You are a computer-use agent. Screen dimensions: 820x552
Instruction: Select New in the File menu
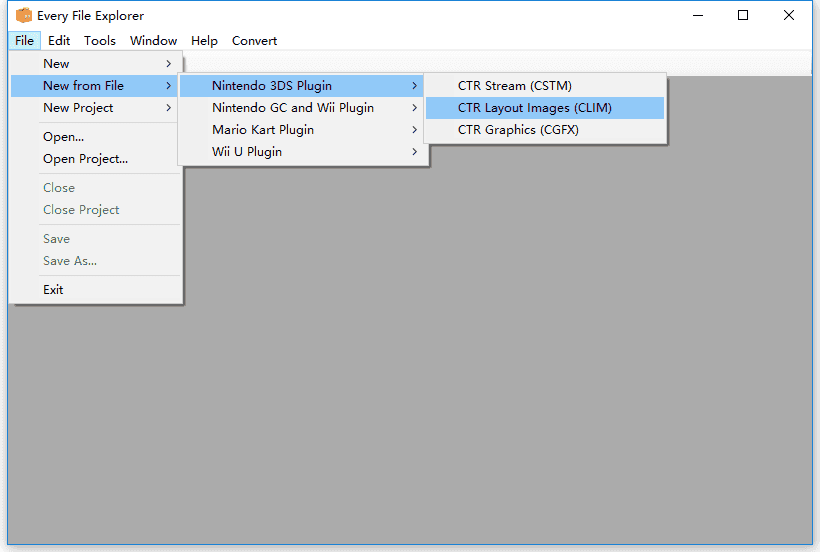tap(96, 64)
